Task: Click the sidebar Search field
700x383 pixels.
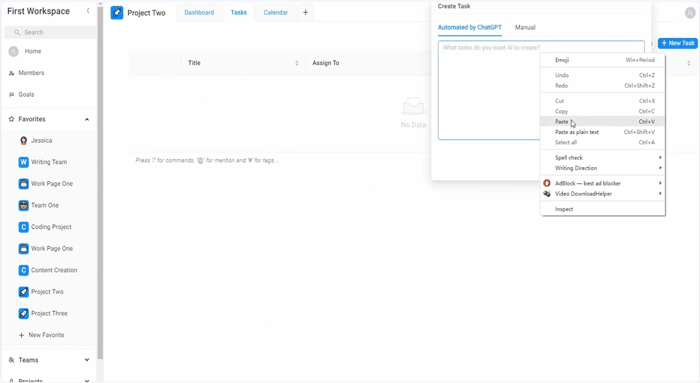Action: [50, 32]
